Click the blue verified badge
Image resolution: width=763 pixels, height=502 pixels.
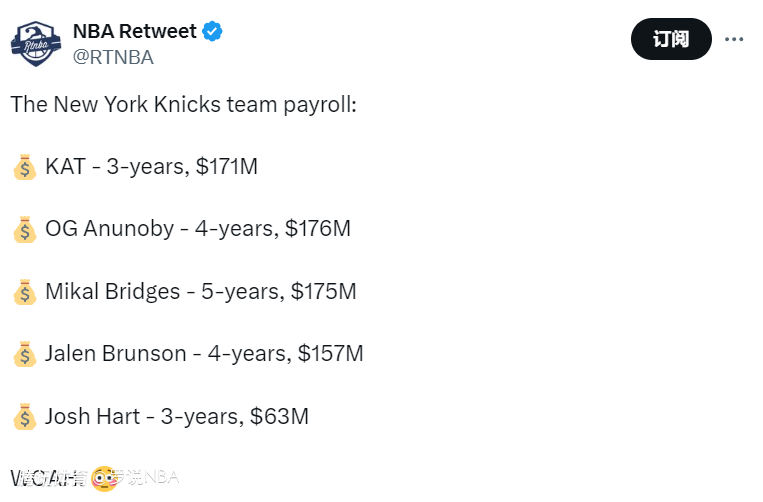point(213,32)
